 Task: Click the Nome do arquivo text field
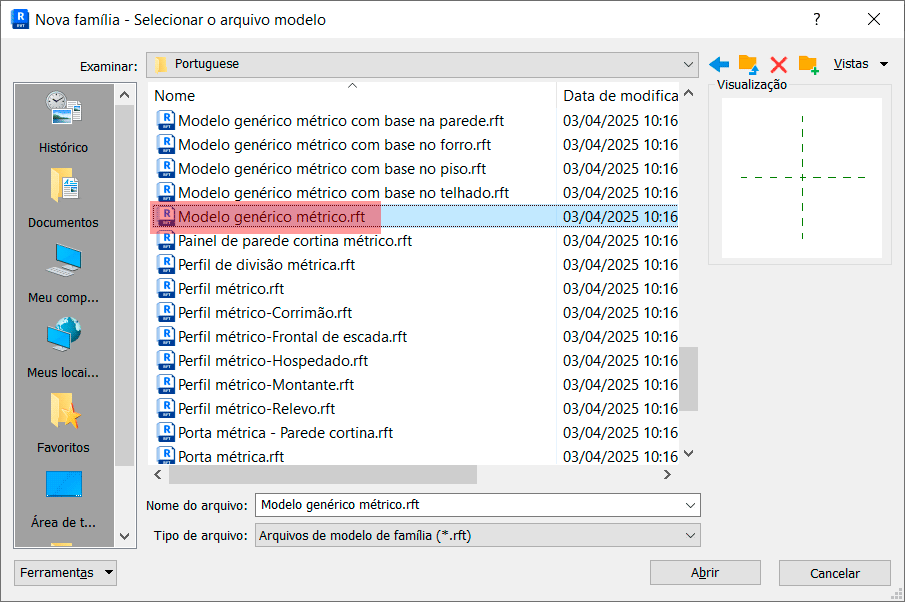point(468,505)
